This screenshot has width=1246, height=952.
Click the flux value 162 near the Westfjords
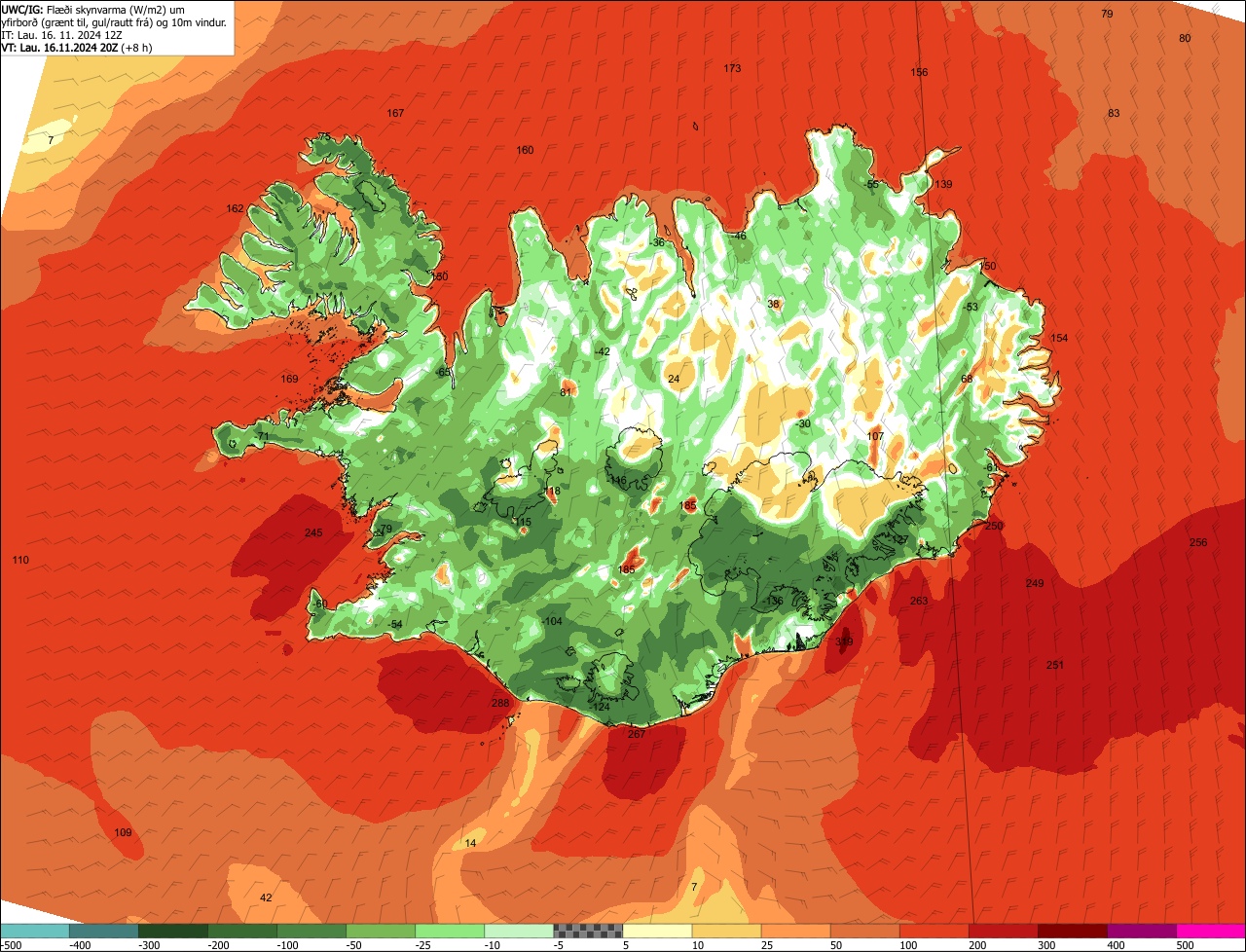tap(235, 208)
